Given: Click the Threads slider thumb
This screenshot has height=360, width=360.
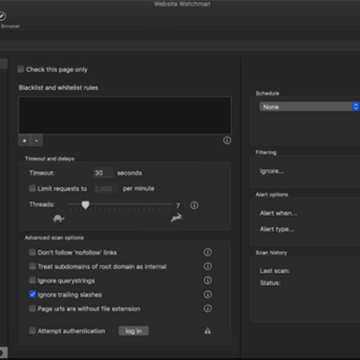Looking at the screenshot, I should 85,205.
